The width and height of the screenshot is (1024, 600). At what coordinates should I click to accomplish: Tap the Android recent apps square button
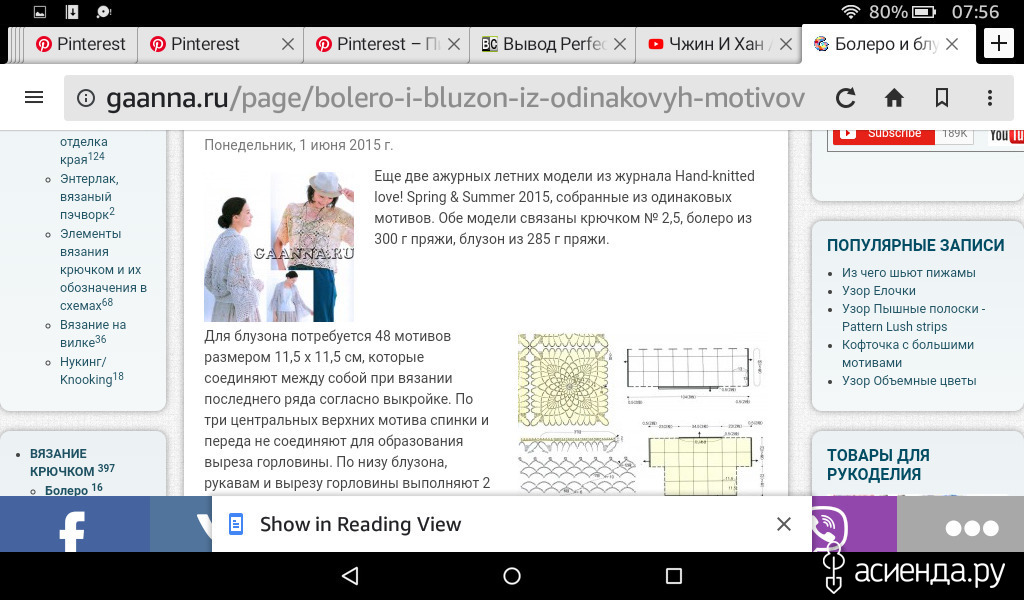coord(673,575)
